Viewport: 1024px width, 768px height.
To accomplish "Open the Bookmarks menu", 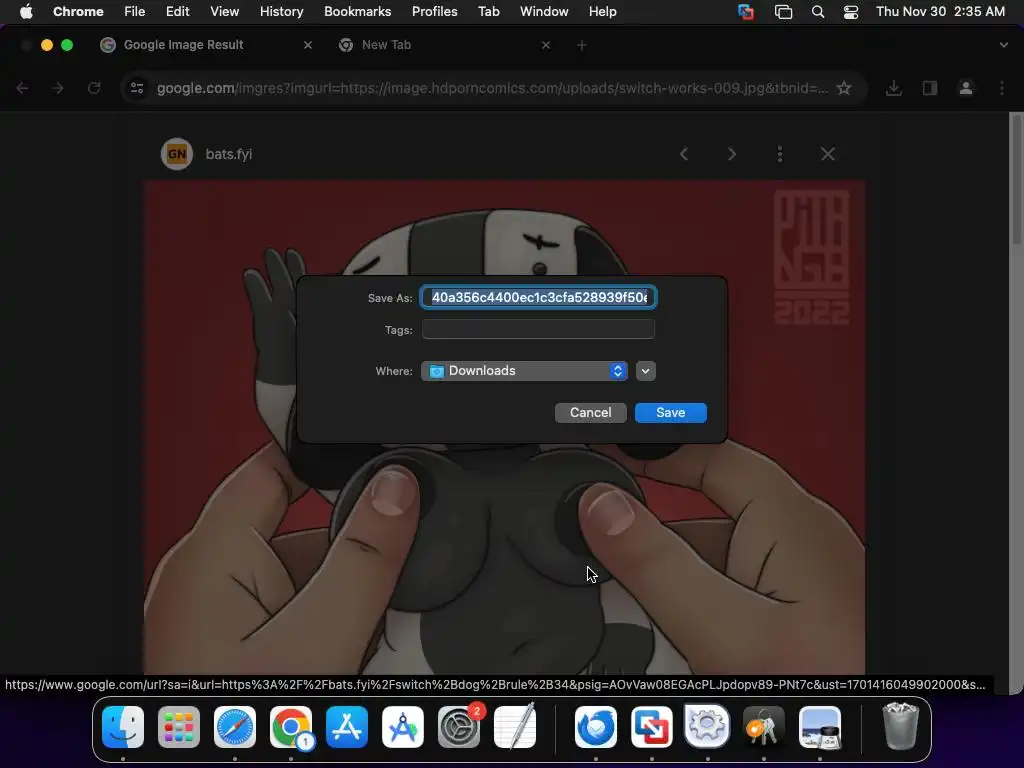I will click(357, 11).
